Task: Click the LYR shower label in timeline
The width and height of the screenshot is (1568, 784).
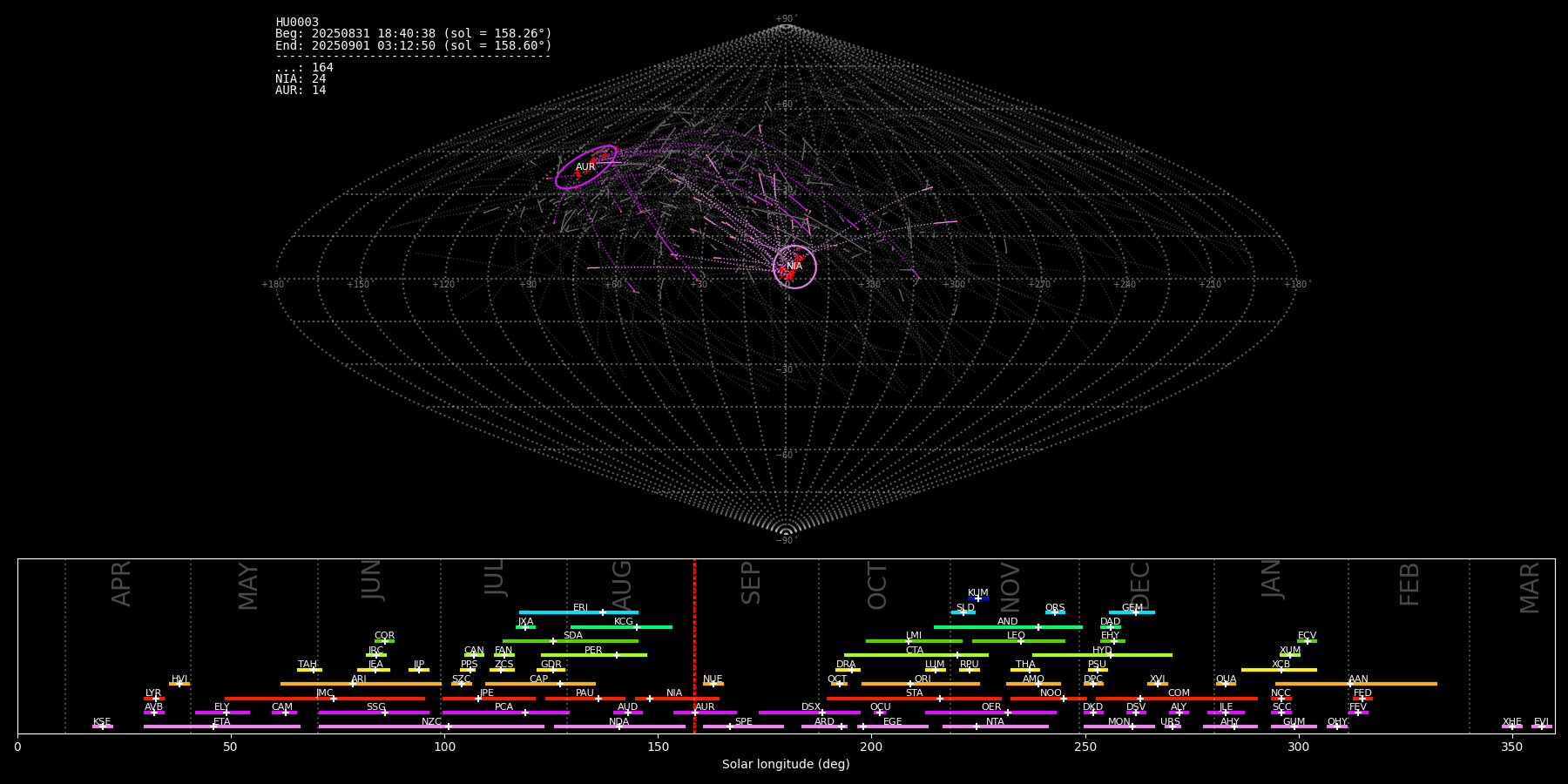Action: (153, 693)
